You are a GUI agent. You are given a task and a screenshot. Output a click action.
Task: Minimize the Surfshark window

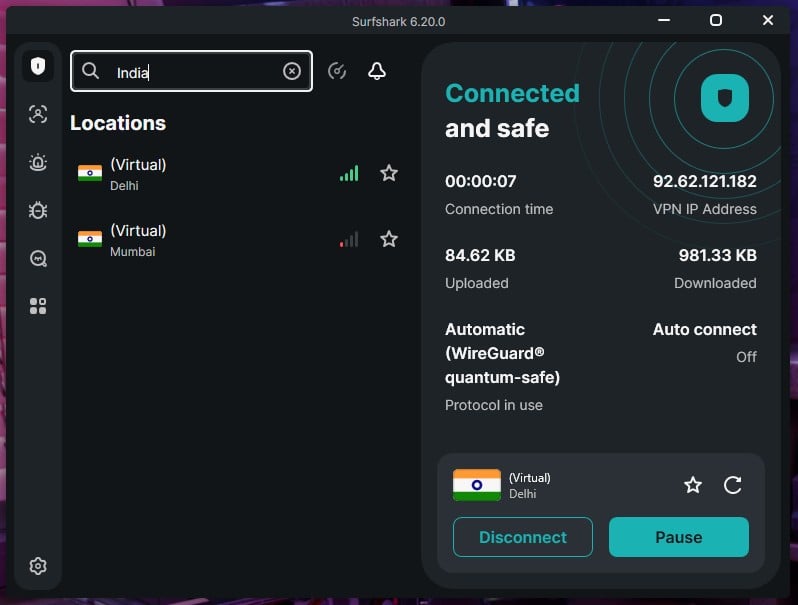coord(664,20)
